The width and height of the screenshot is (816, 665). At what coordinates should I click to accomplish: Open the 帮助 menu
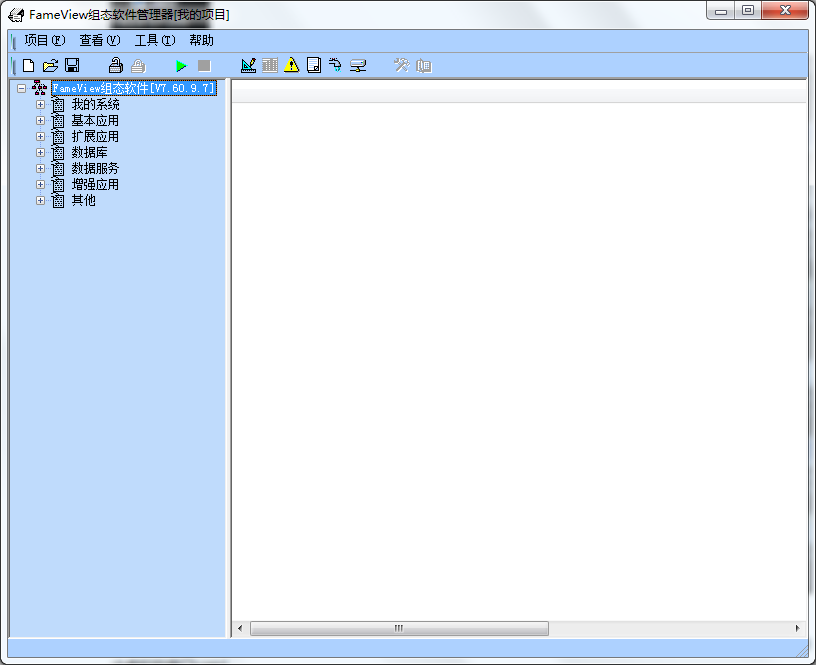tap(201, 41)
